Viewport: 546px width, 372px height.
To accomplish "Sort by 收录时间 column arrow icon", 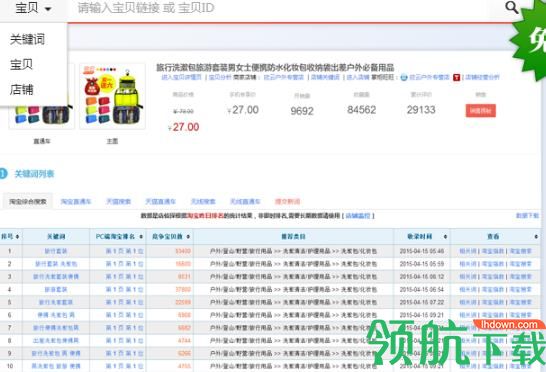I will [x=445, y=237].
